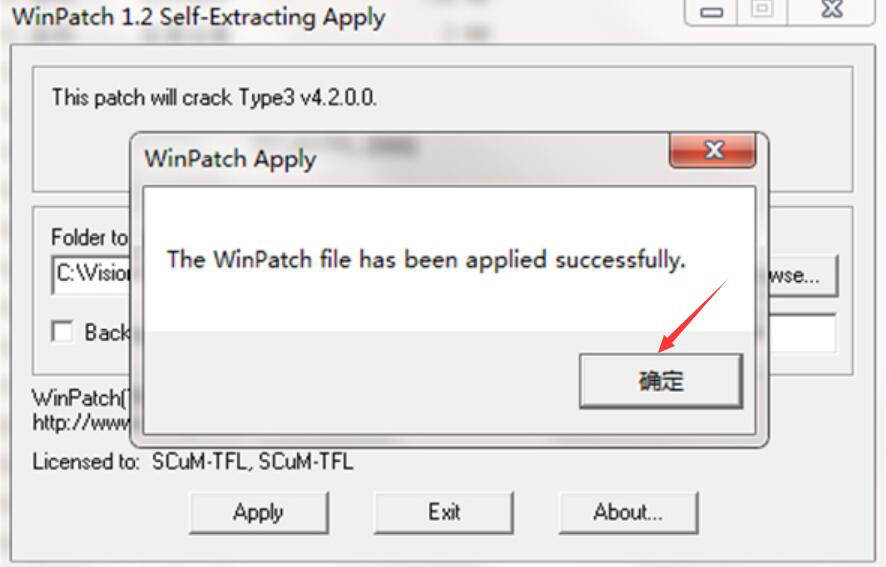Screen dimensions: 886x567
Task: Click the Licensed to SCuM-TFL text
Action: 193,462
